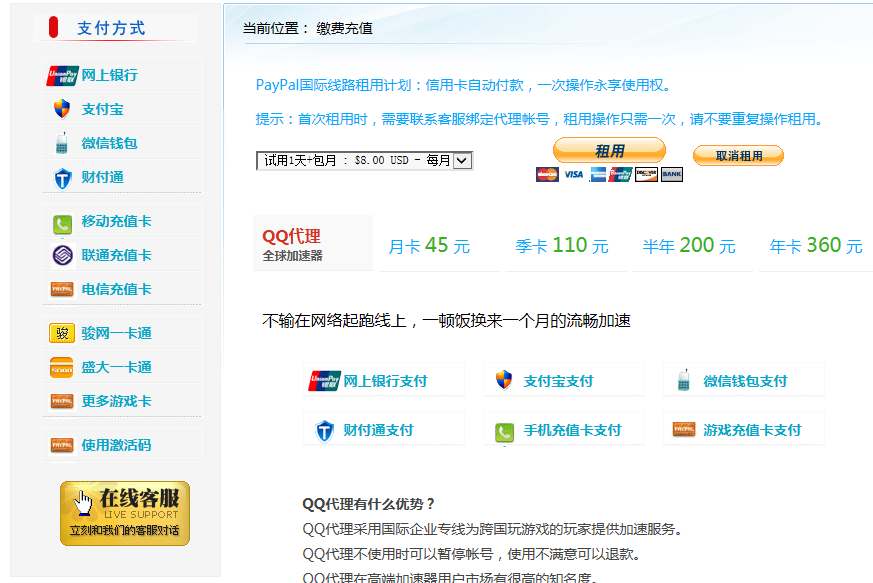Open the 骏网一卡通 link
This screenshot has height=583, width=873.
(x=116, y=333)
